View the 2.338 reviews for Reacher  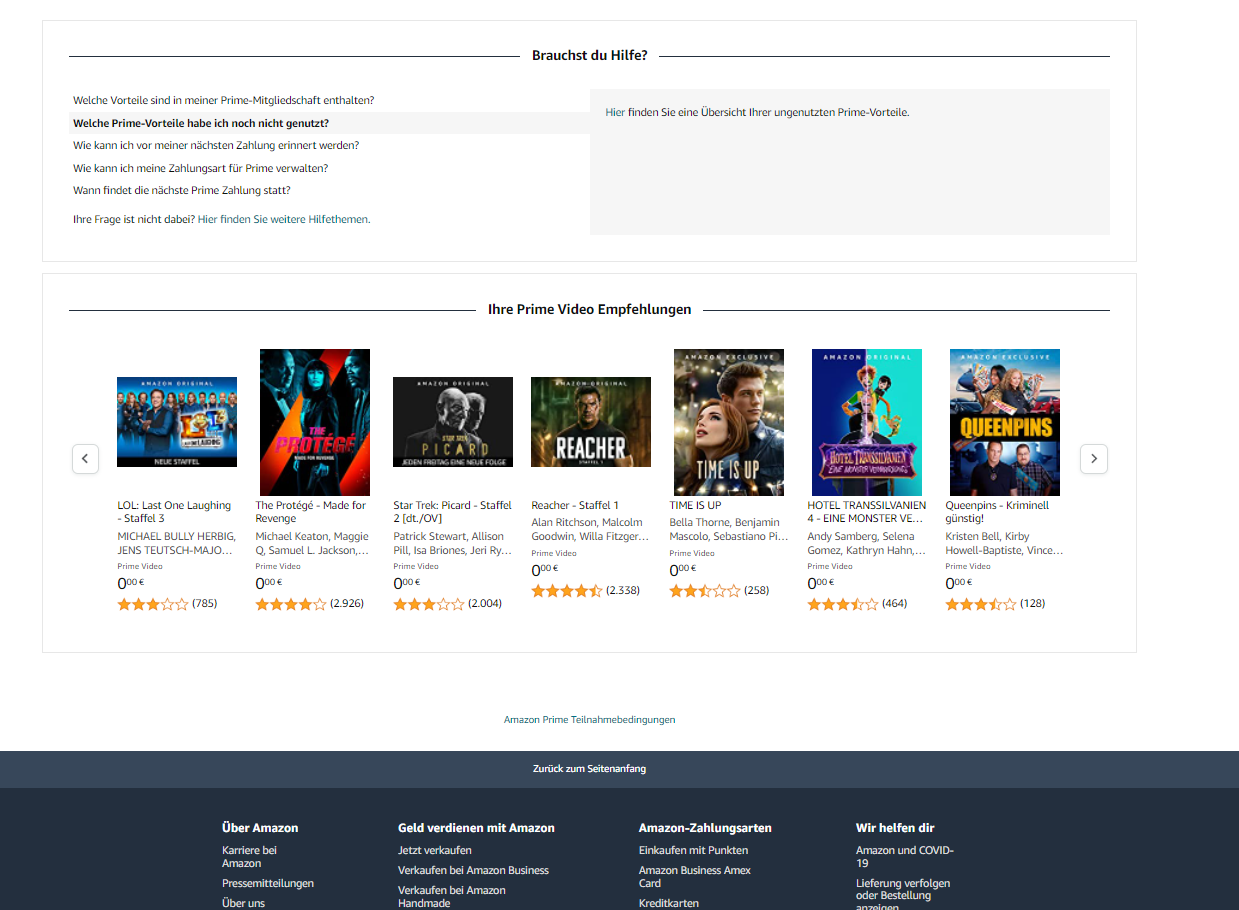[x=623, y=591]
